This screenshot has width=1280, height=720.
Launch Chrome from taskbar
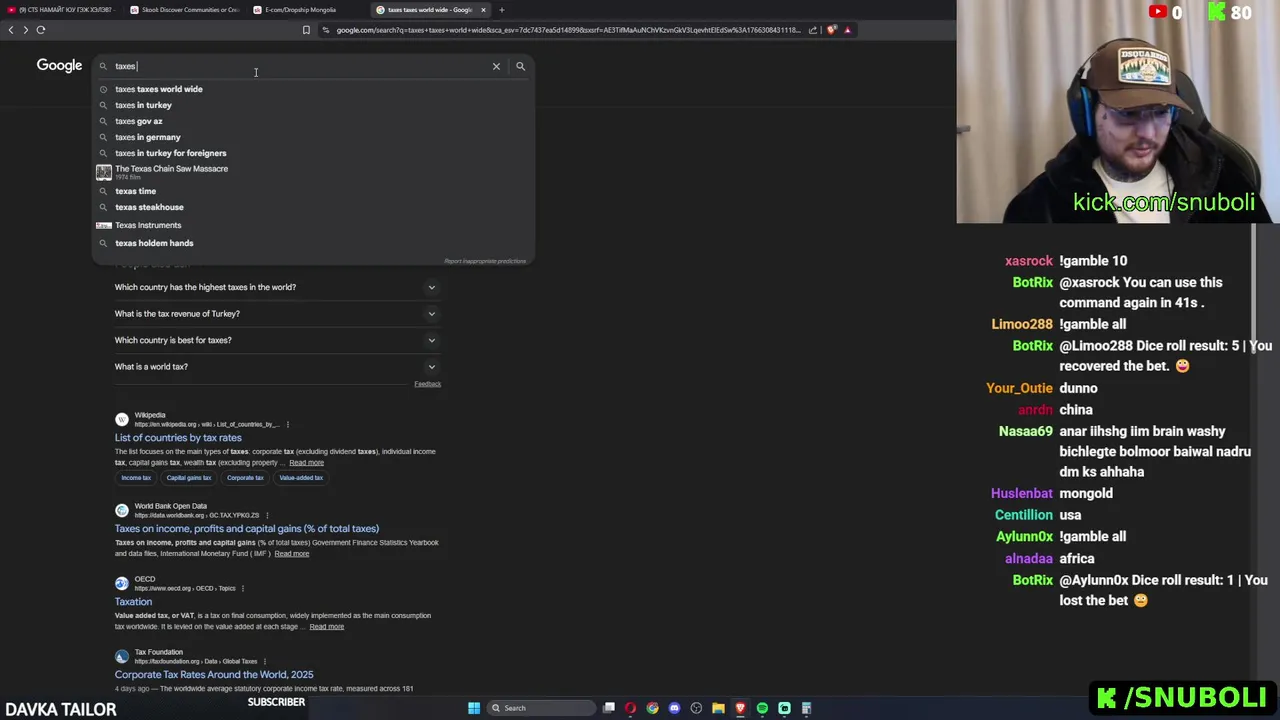click(x=652, y=708)
